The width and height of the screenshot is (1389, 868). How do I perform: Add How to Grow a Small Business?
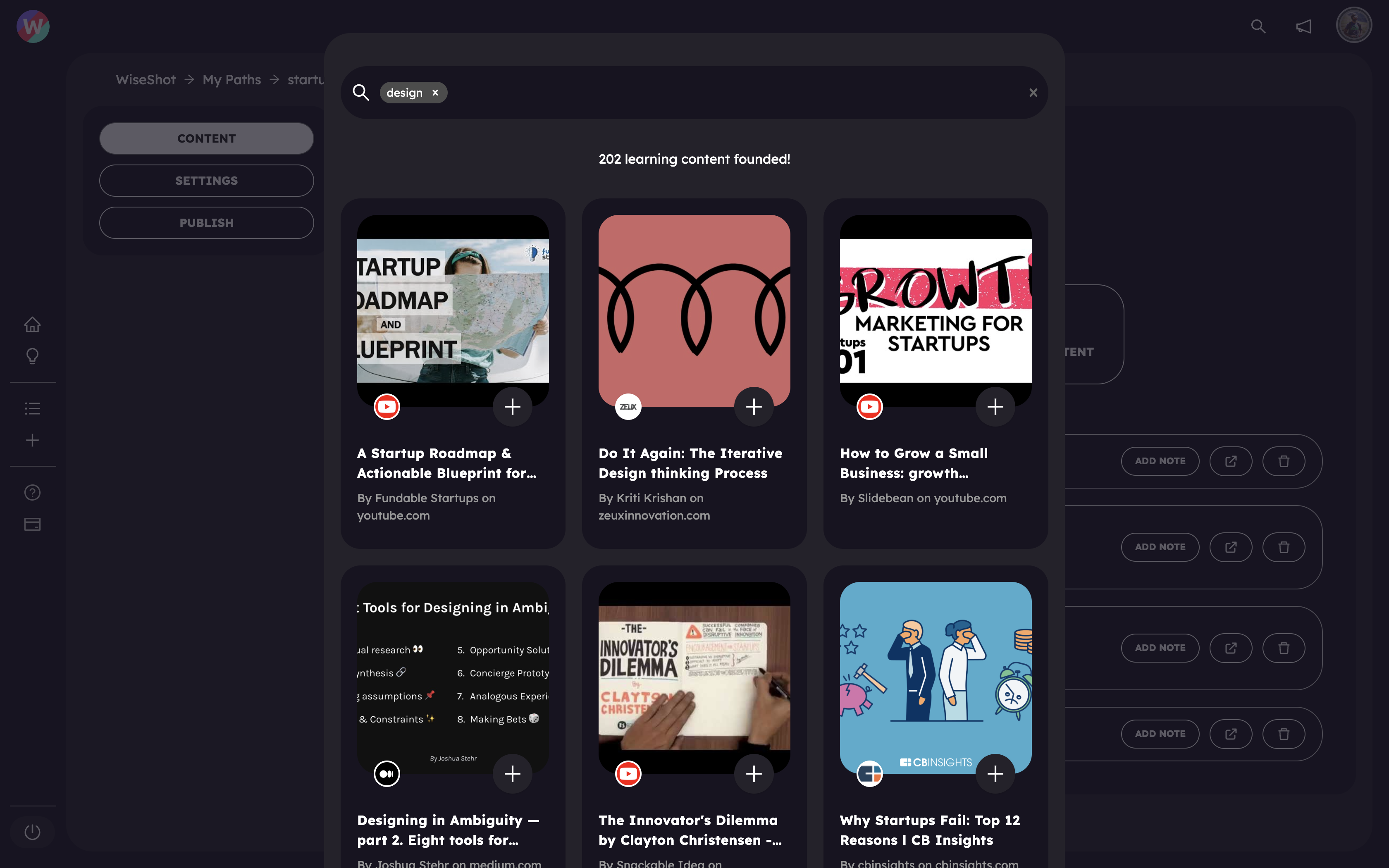(x=995, y=406)
